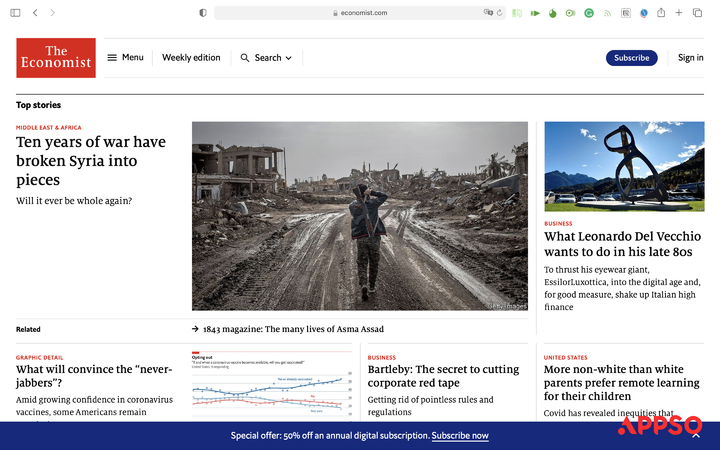The height and width of the screenshot is (450, 720).
Task: Open the Menu hamburger
Action: coord(125,57)
